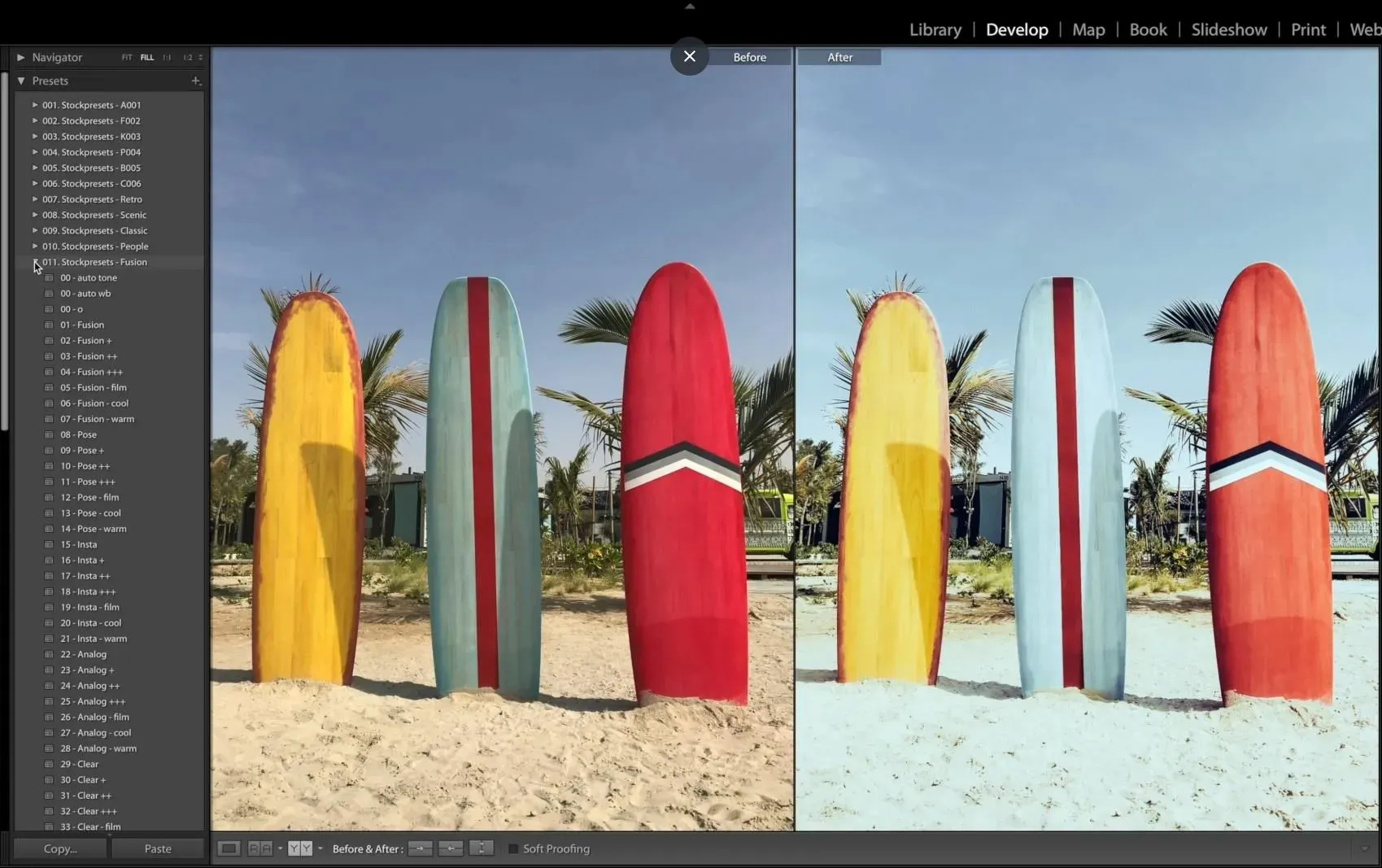This screenshot has width=1382, height=868.
Task: Select preset text 10 - Pose ++
Action: tap(85, 466)
